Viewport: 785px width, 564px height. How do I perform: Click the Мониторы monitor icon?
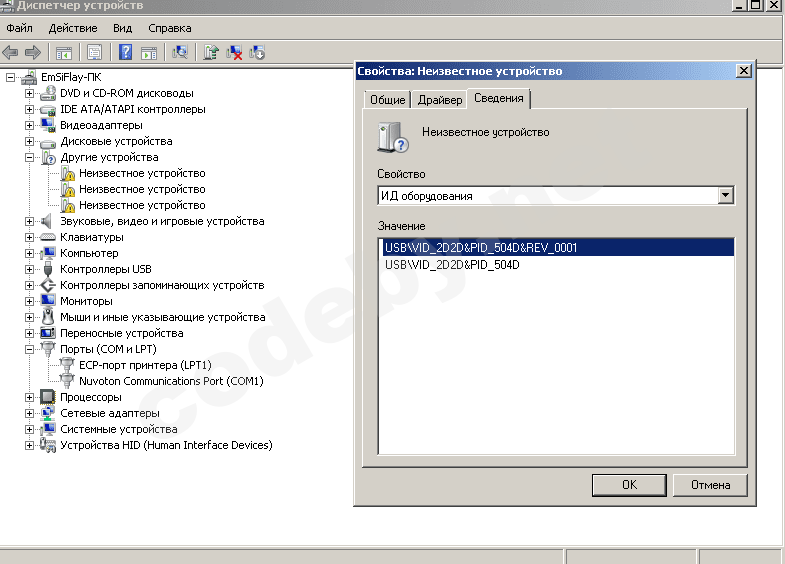pyautogui.click(x=48, y=301)
